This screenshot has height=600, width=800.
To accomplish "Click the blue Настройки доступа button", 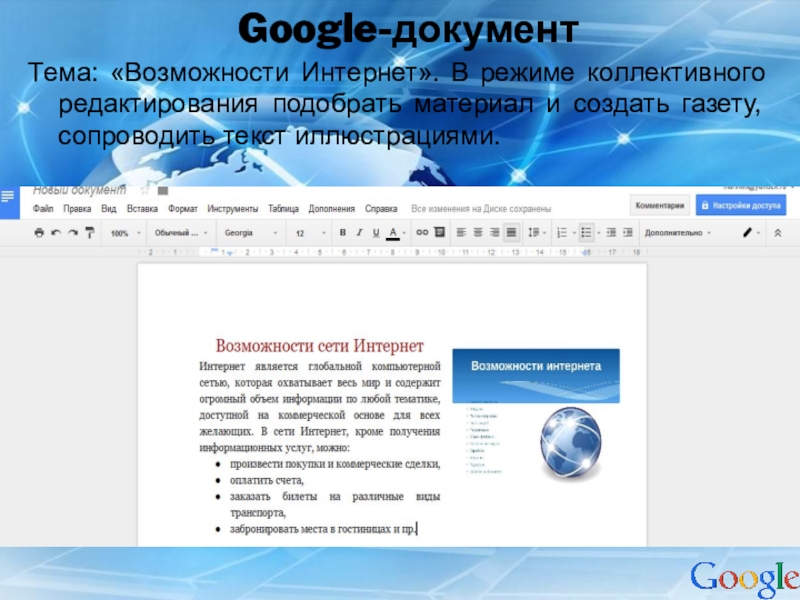I will click(x=740, y=205).
